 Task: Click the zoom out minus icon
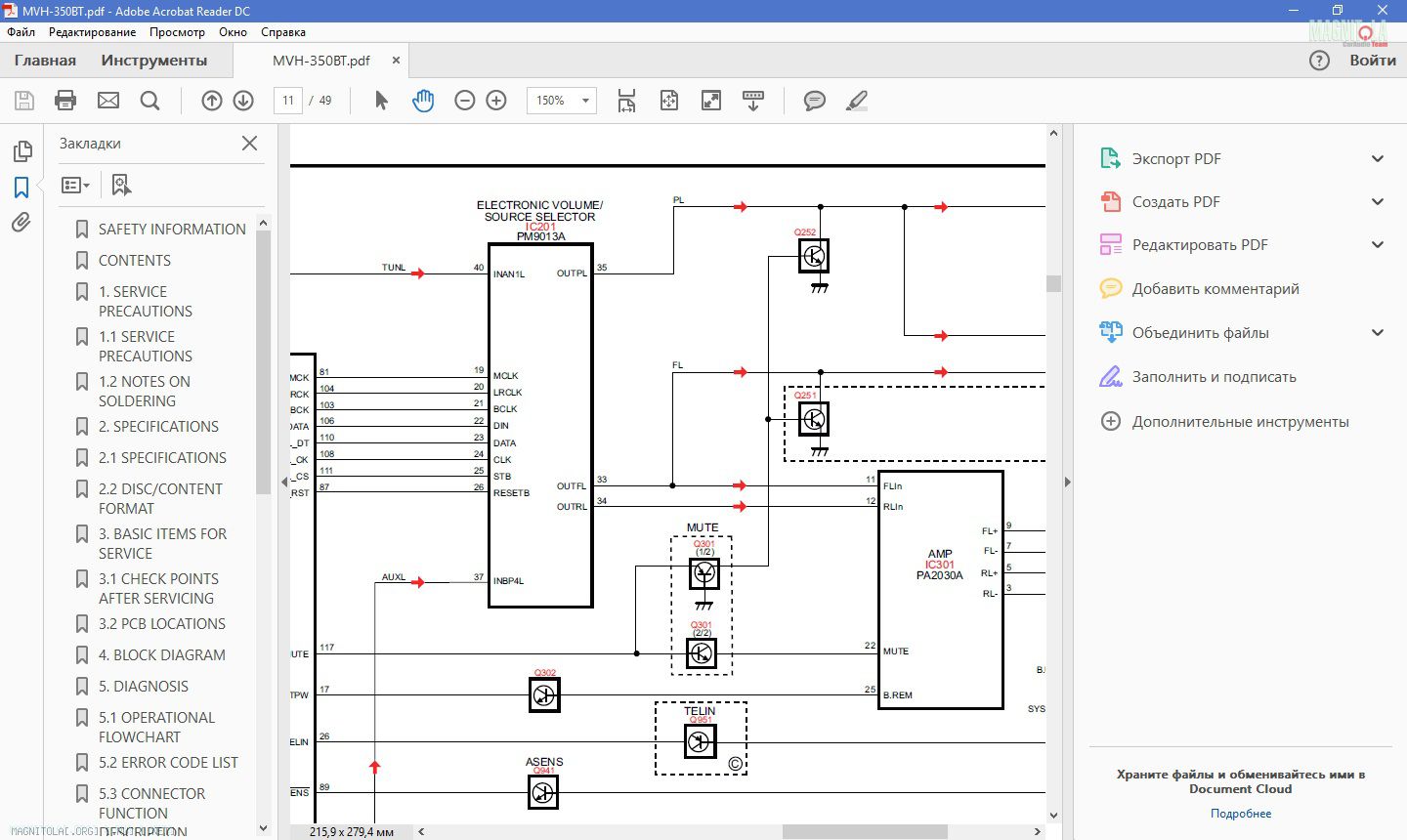[x=465, y=101]
